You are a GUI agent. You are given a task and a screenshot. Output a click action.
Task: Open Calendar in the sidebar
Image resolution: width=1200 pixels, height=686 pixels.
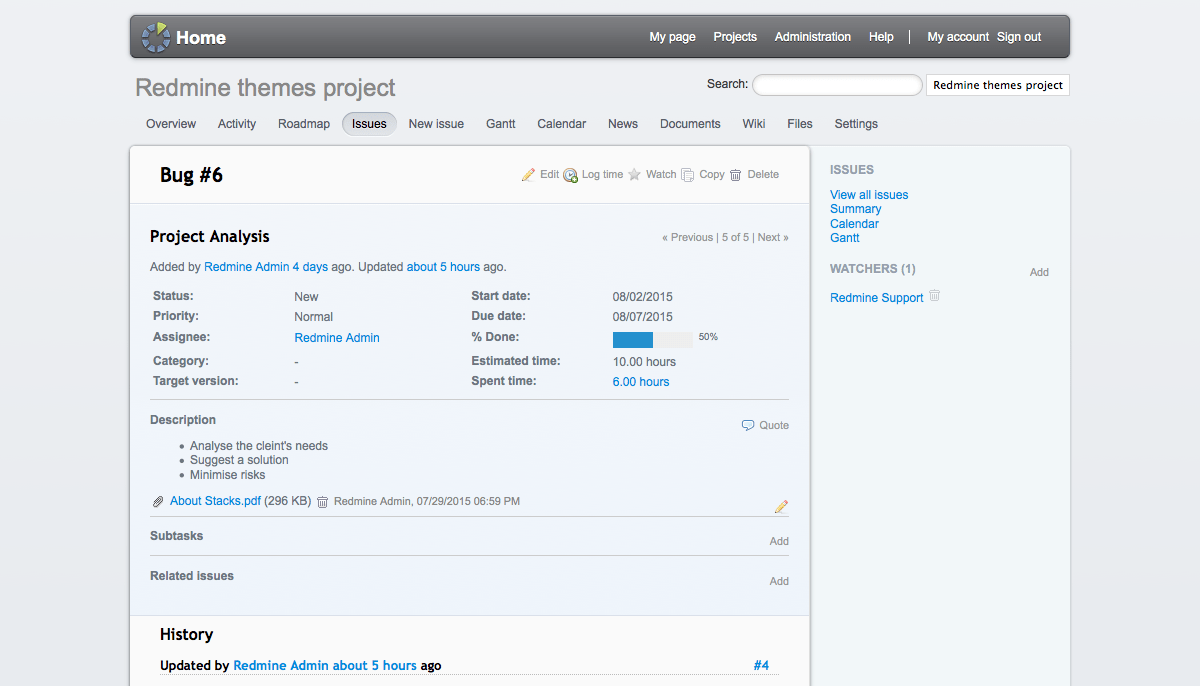pos(855,224)
